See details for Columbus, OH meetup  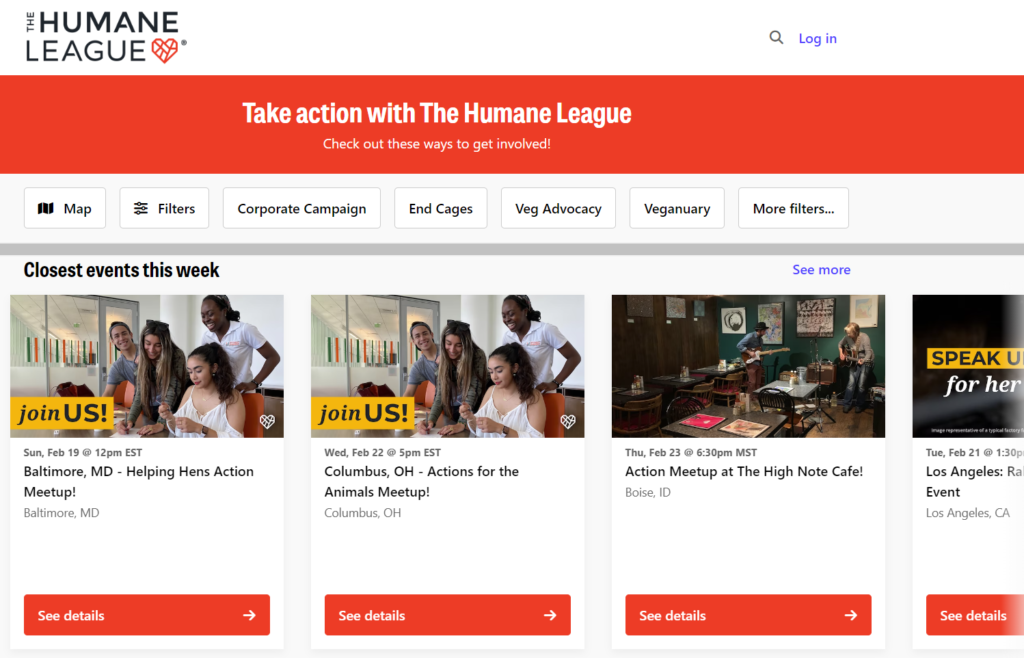coord(448,615)
